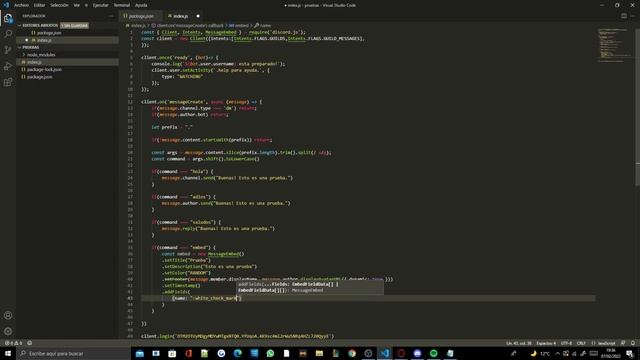Click Visual Studio Code taskbar icon

point(384,353)
